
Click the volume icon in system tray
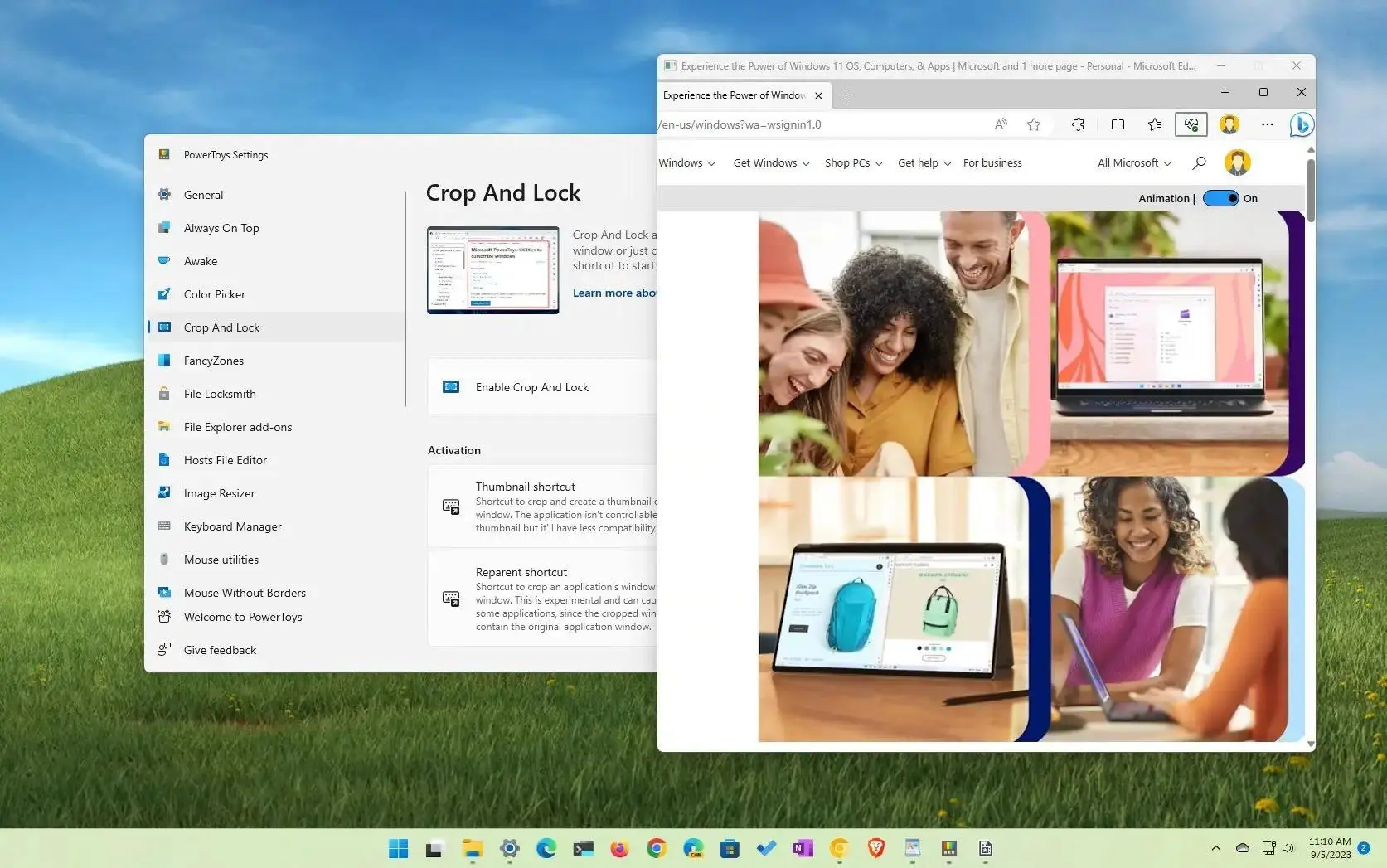click(x=1288, y=848)
